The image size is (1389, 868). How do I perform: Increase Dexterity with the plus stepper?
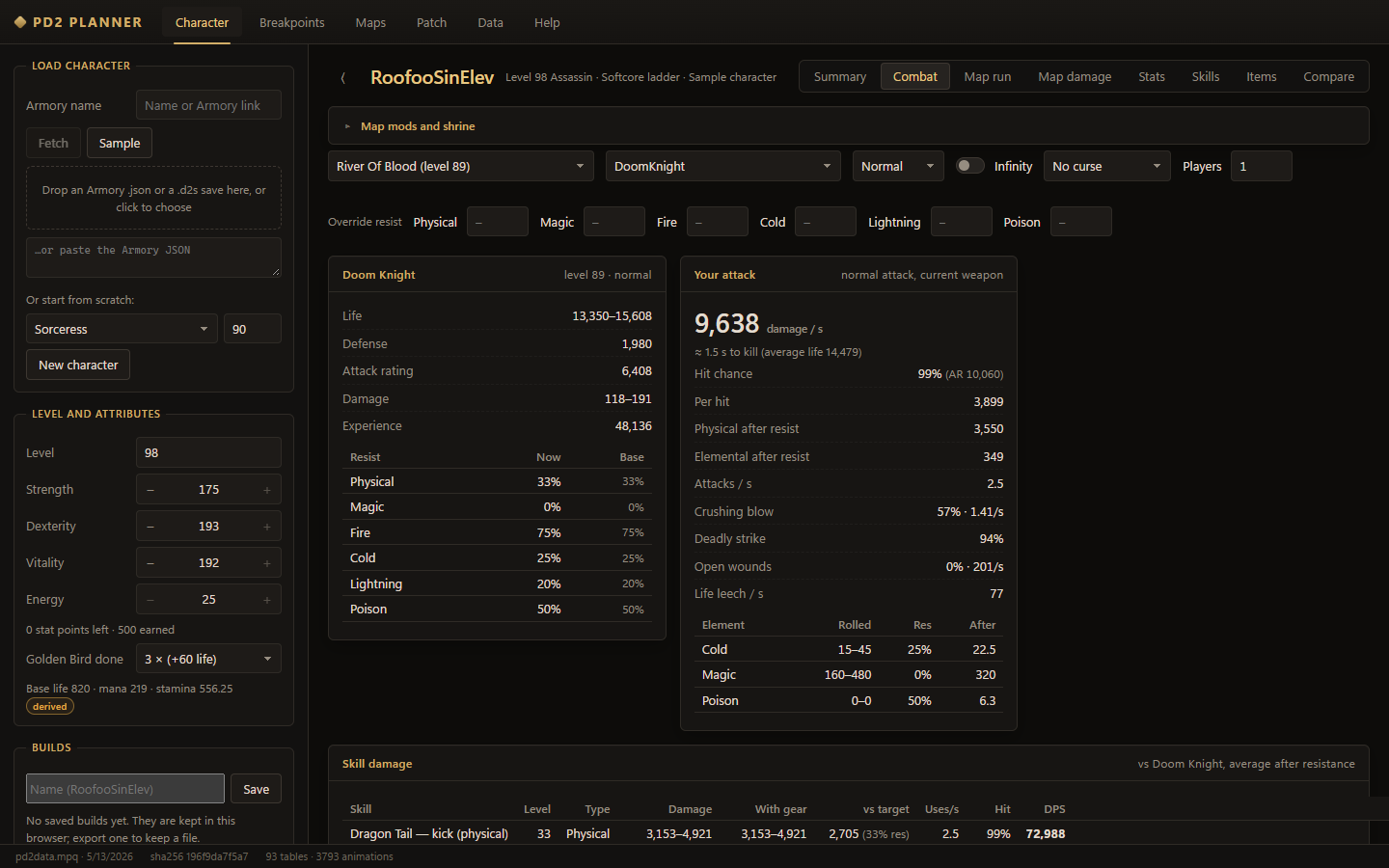click(x=267, y=527)
